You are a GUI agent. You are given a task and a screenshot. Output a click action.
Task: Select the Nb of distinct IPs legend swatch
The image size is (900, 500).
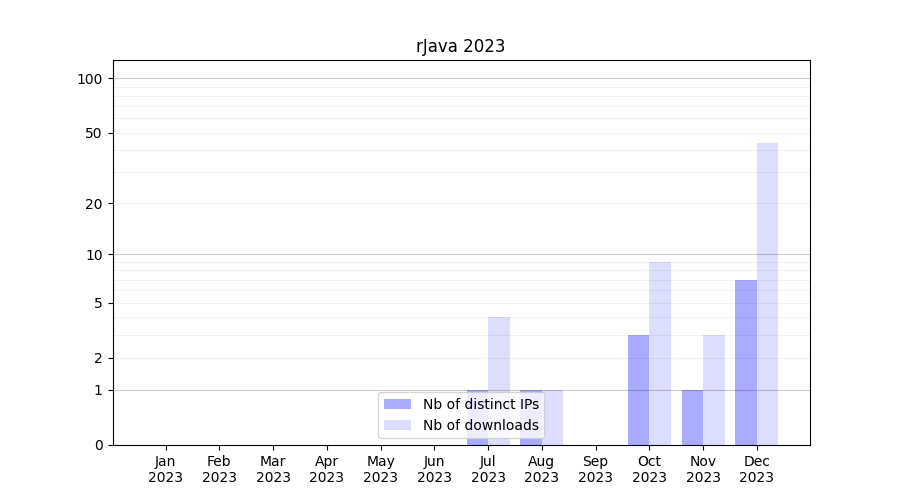397,404
